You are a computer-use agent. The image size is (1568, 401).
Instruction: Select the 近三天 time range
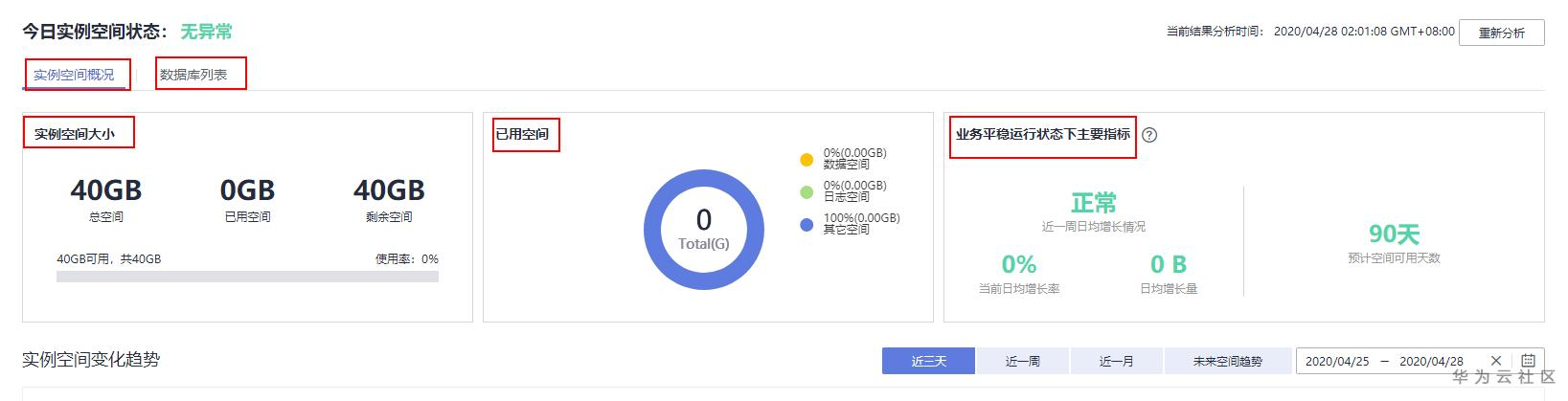928,361
